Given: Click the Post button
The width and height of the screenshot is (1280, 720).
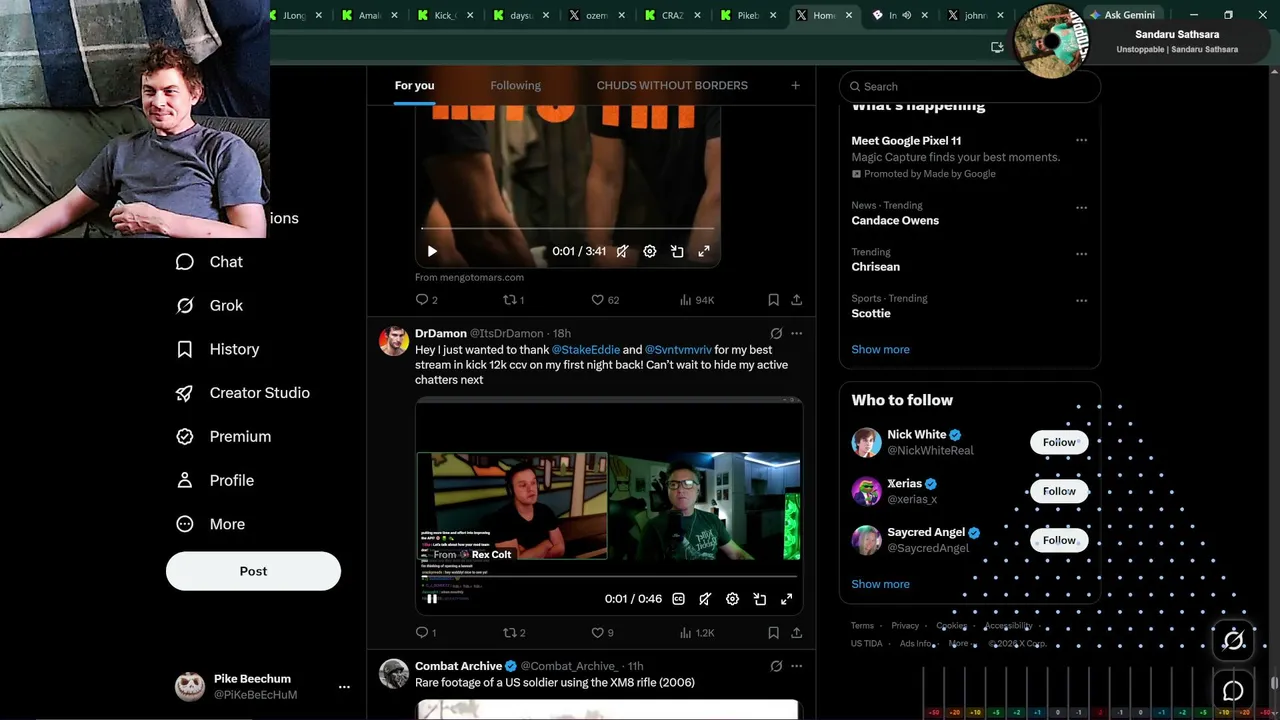Looking at the screenshot, I should click(x=253, y=571).
